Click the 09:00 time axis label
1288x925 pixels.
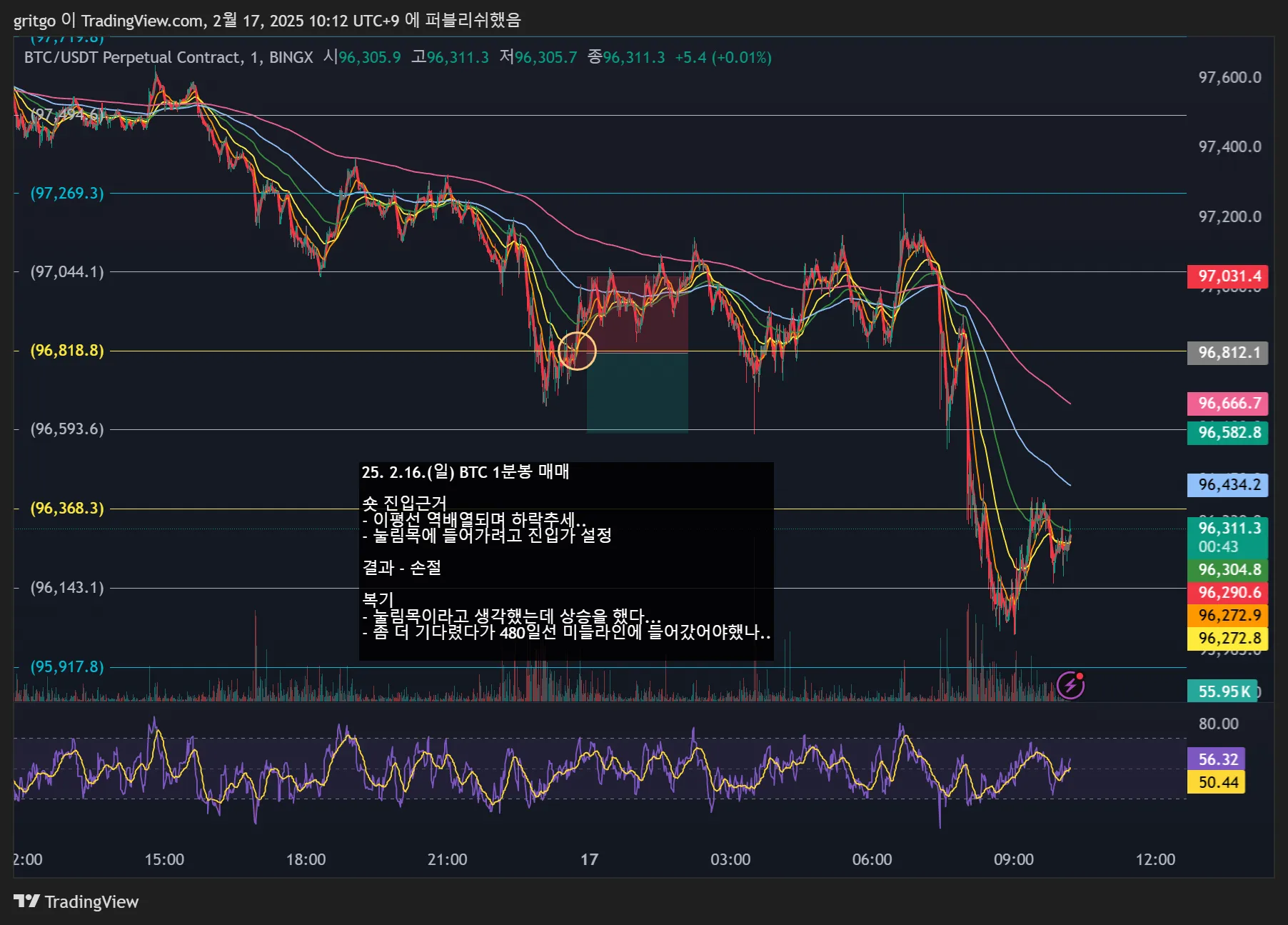point(1014,860)
